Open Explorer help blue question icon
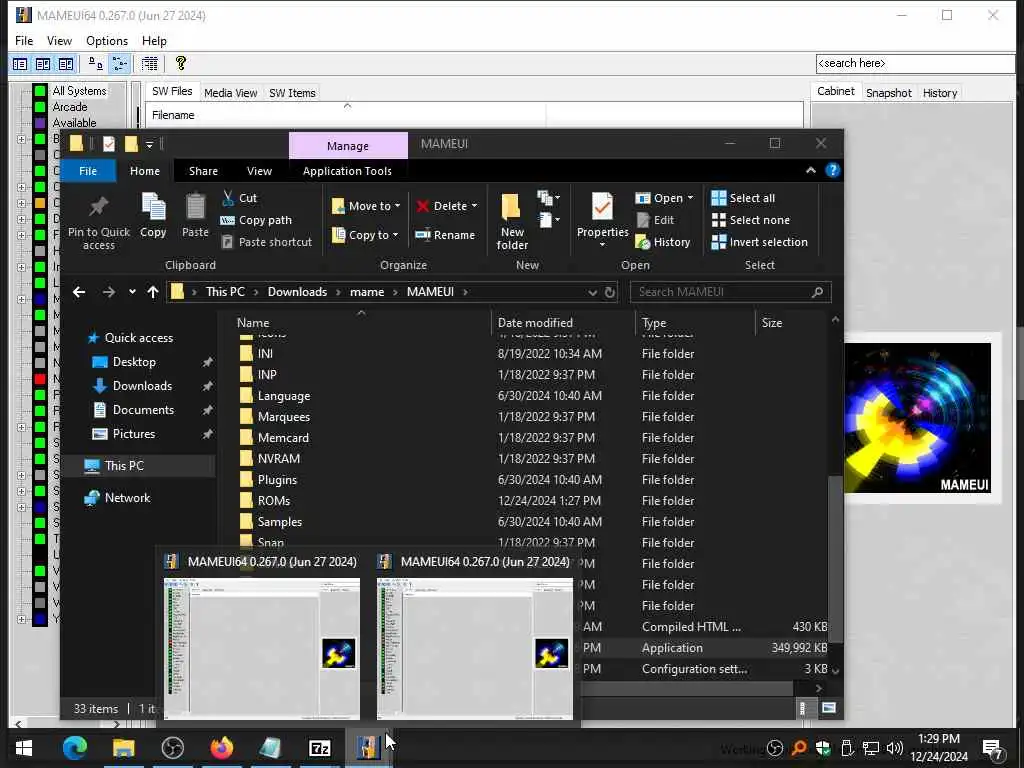This screenshot has height=768, width=1024. pos(833,170)
